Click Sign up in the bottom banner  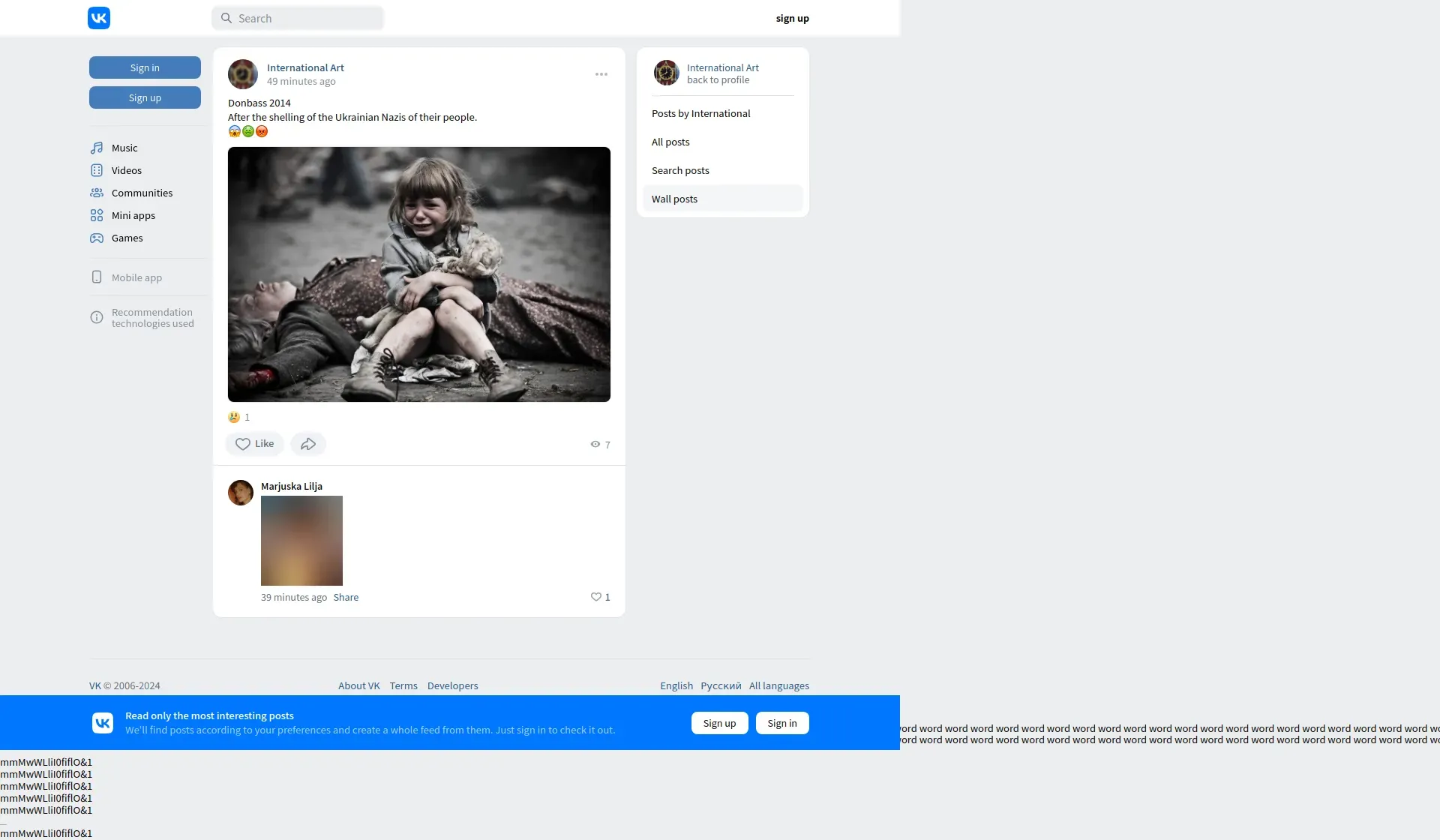click(x=719, y=723)
